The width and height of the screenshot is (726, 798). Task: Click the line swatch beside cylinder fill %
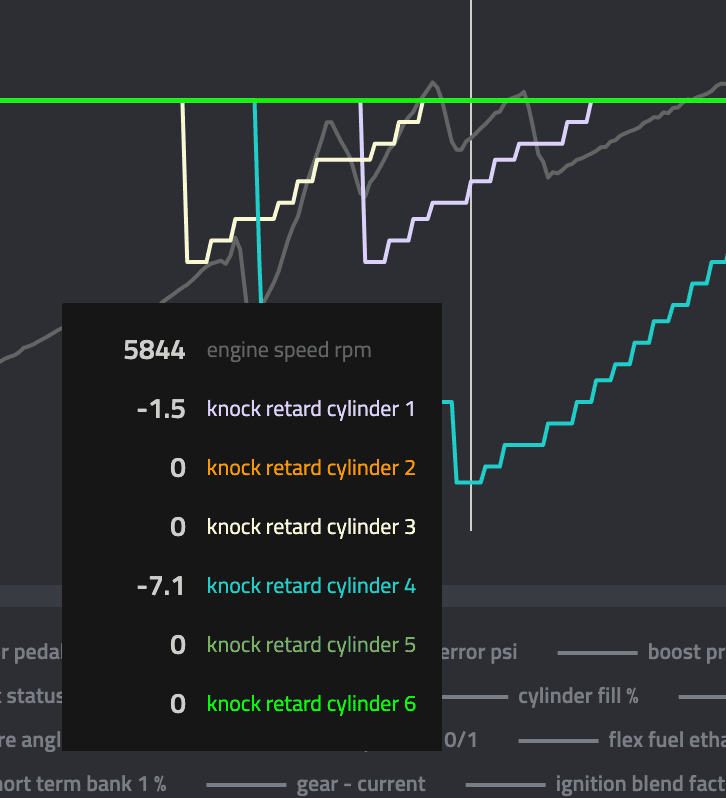click(x=475, y=697)
